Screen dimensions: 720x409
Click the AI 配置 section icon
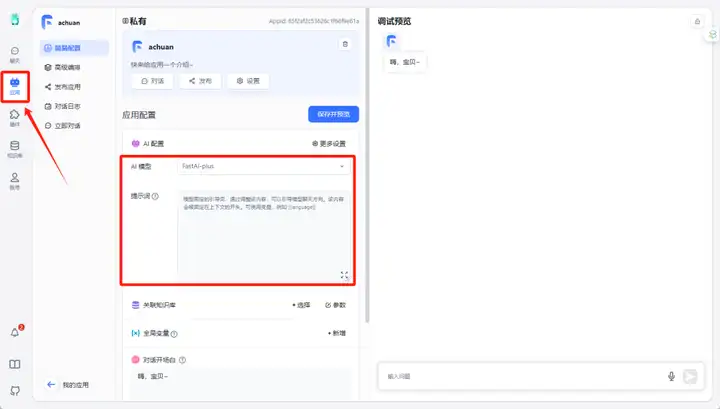(x=135, y=144)
